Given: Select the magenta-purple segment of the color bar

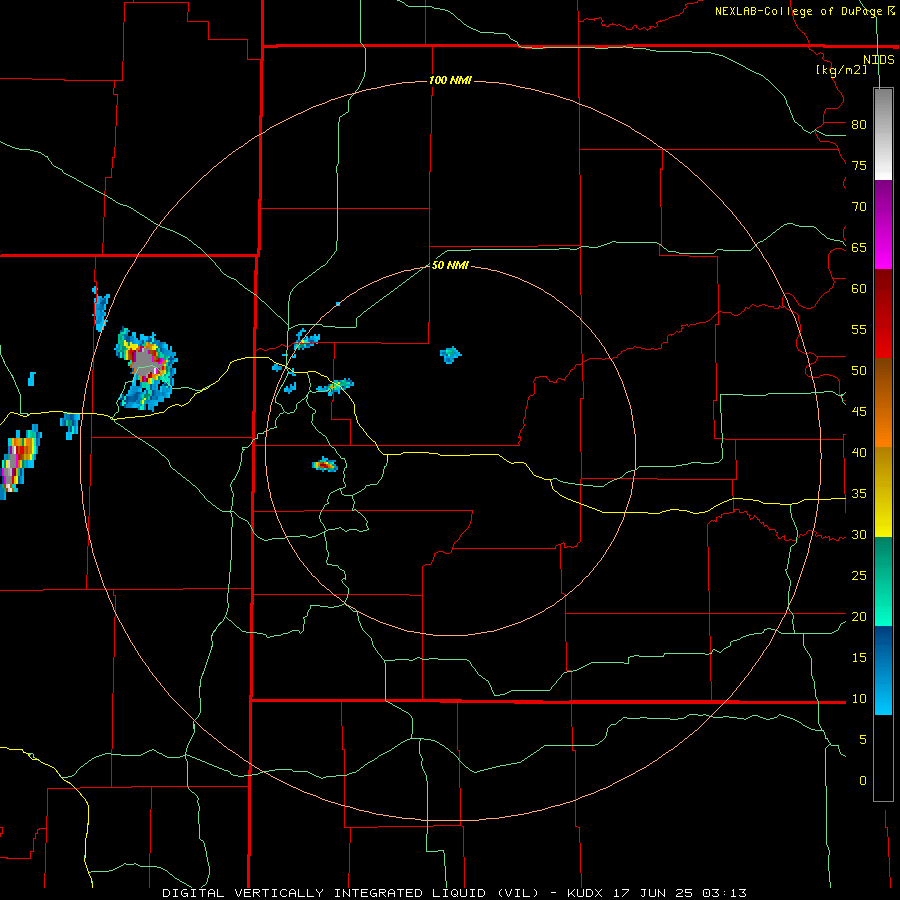Looking at the screenshot, I should coord(883,224).
